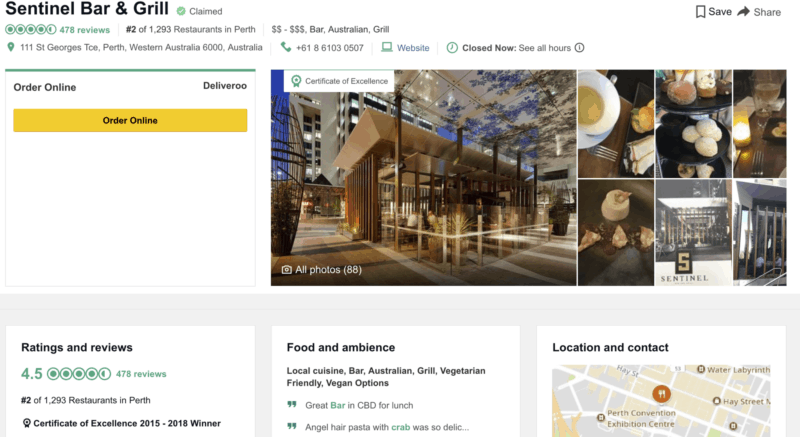Click the Water Labyrinth map marker

(x=701, y=369)
